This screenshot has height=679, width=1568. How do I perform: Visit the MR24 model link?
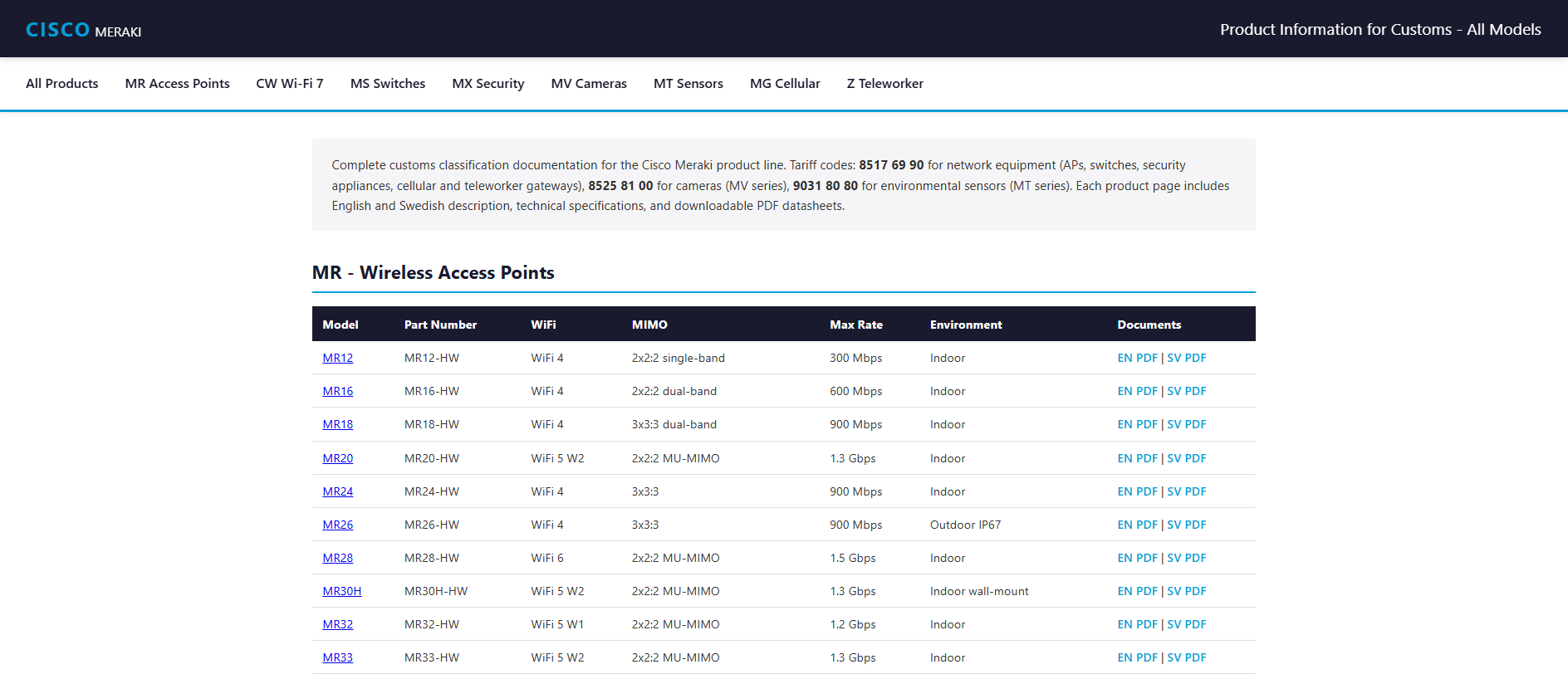pos(338,491)
